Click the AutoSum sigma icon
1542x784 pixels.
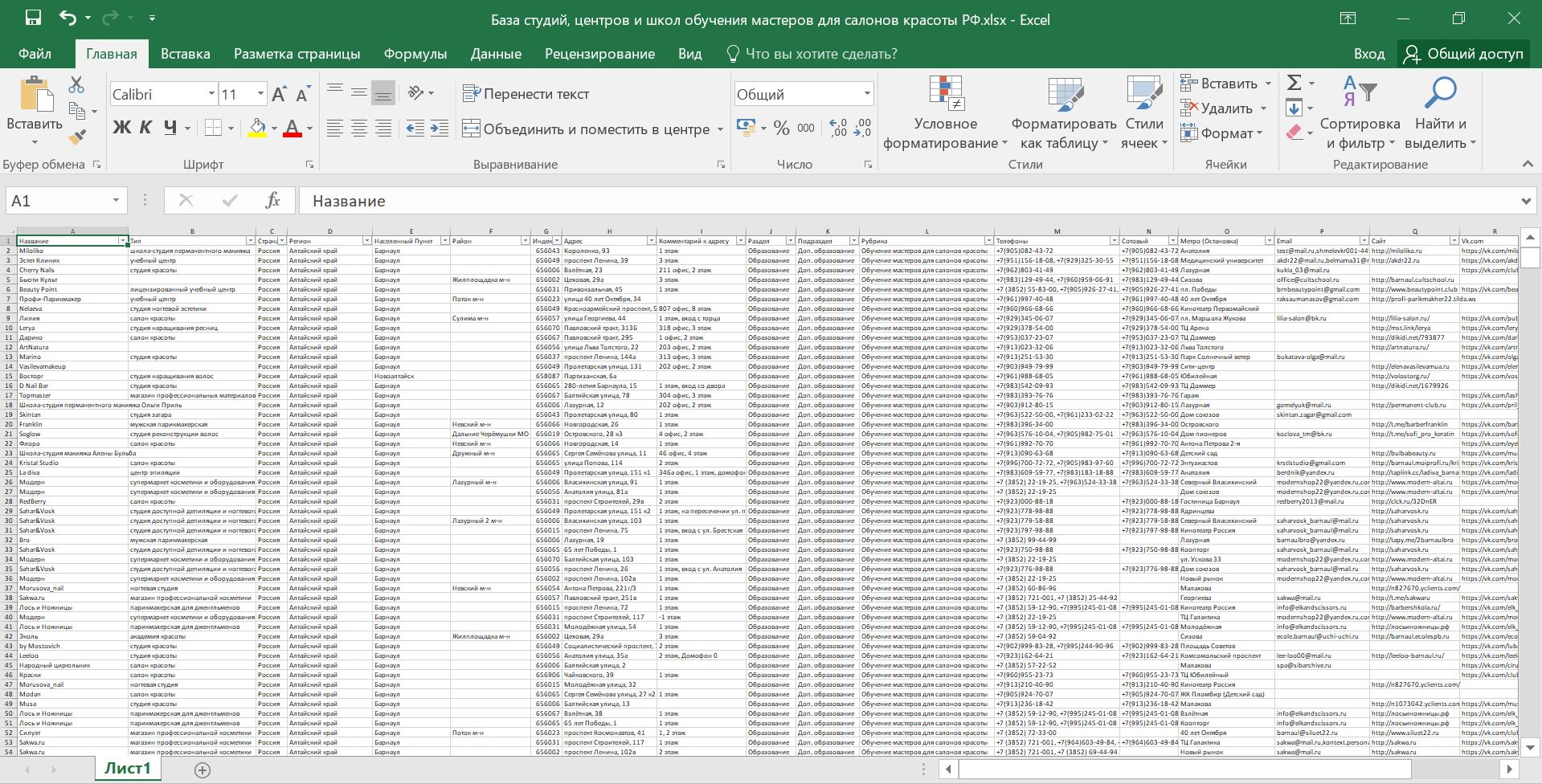tap(1295, 83)
